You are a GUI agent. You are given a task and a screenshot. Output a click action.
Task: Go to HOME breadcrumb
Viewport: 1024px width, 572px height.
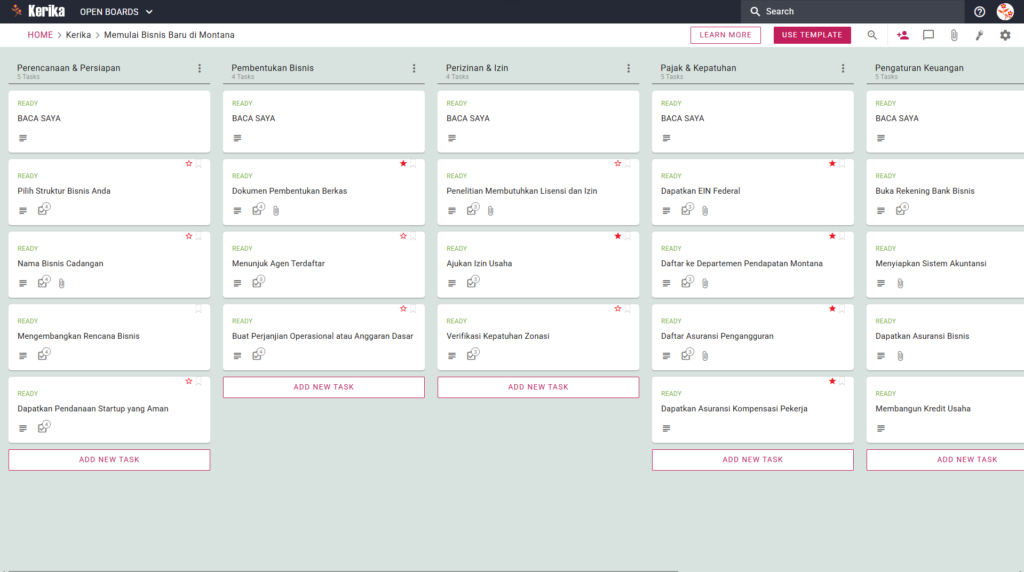point(40,35)
